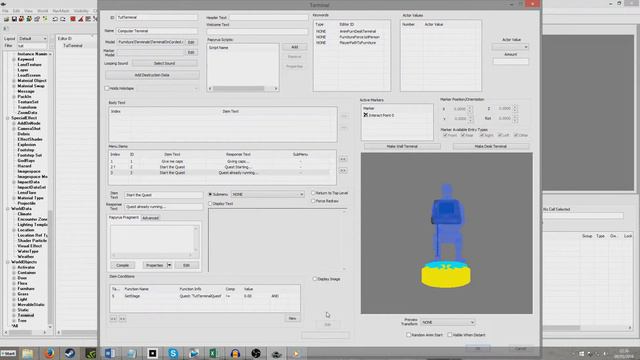Open Steam from the taskbar
Viewport: 640px width, 360px height.
70,353
